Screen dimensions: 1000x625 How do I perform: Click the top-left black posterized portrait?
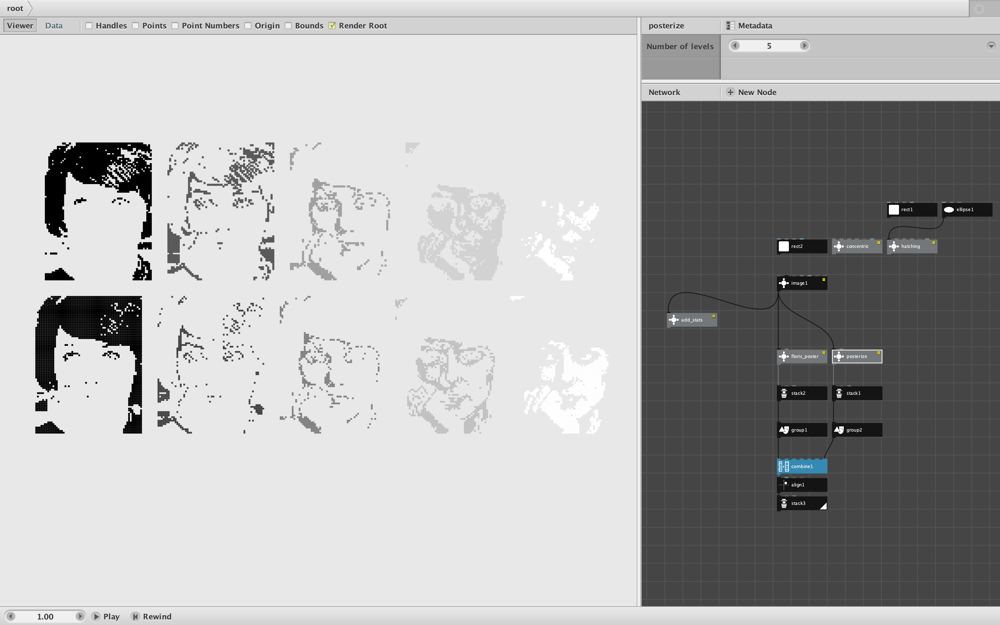[x=98, y=211]
